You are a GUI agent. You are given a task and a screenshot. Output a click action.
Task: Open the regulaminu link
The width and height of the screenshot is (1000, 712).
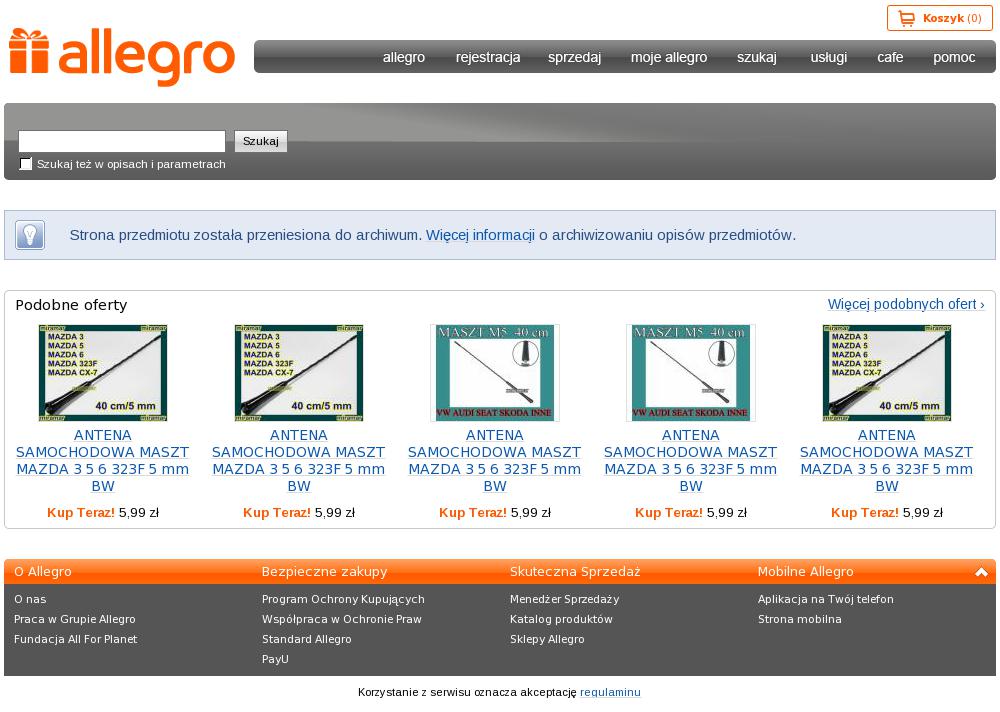tap(610, 692)
